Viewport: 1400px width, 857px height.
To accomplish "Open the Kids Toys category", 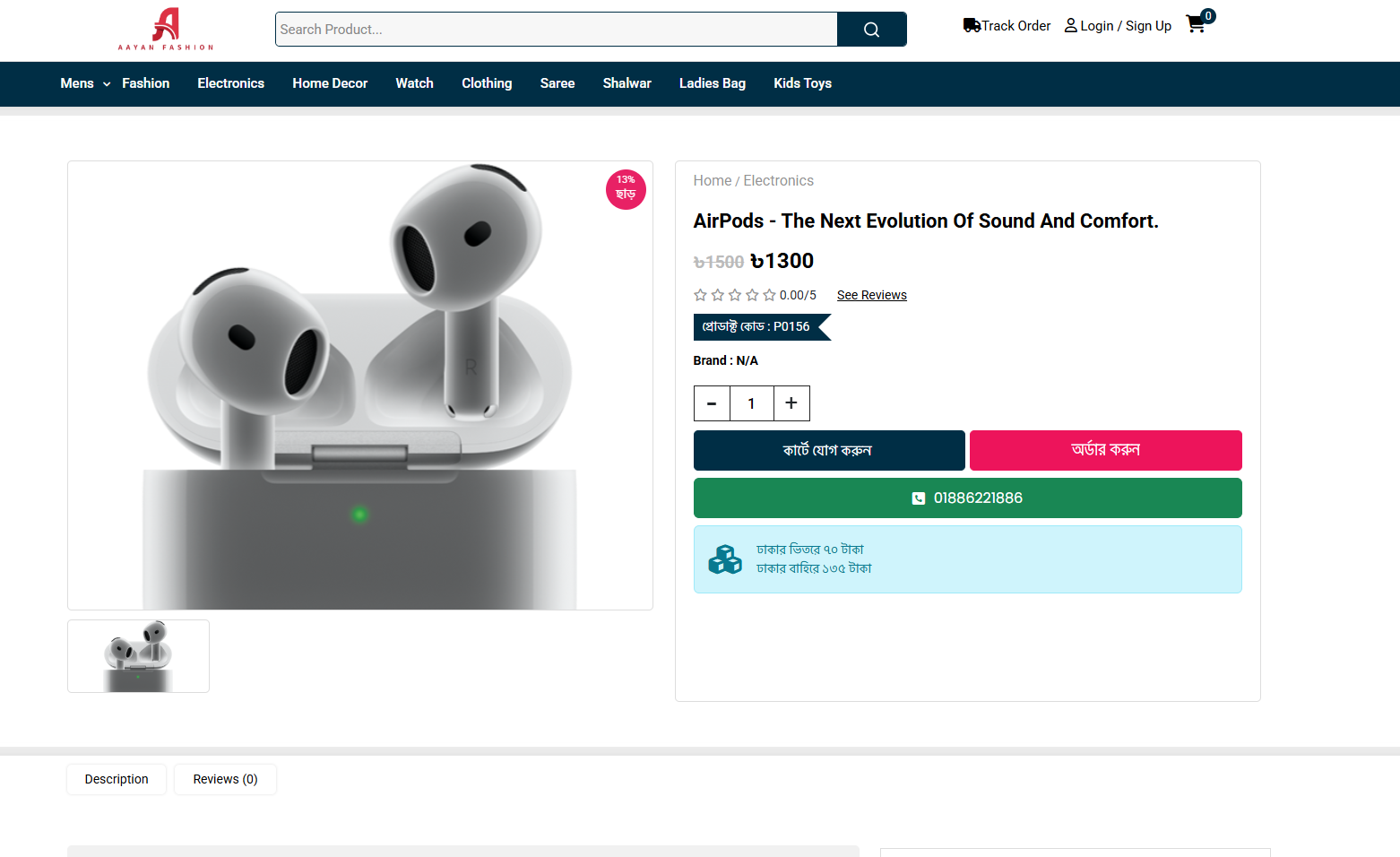I will (802, 83).
